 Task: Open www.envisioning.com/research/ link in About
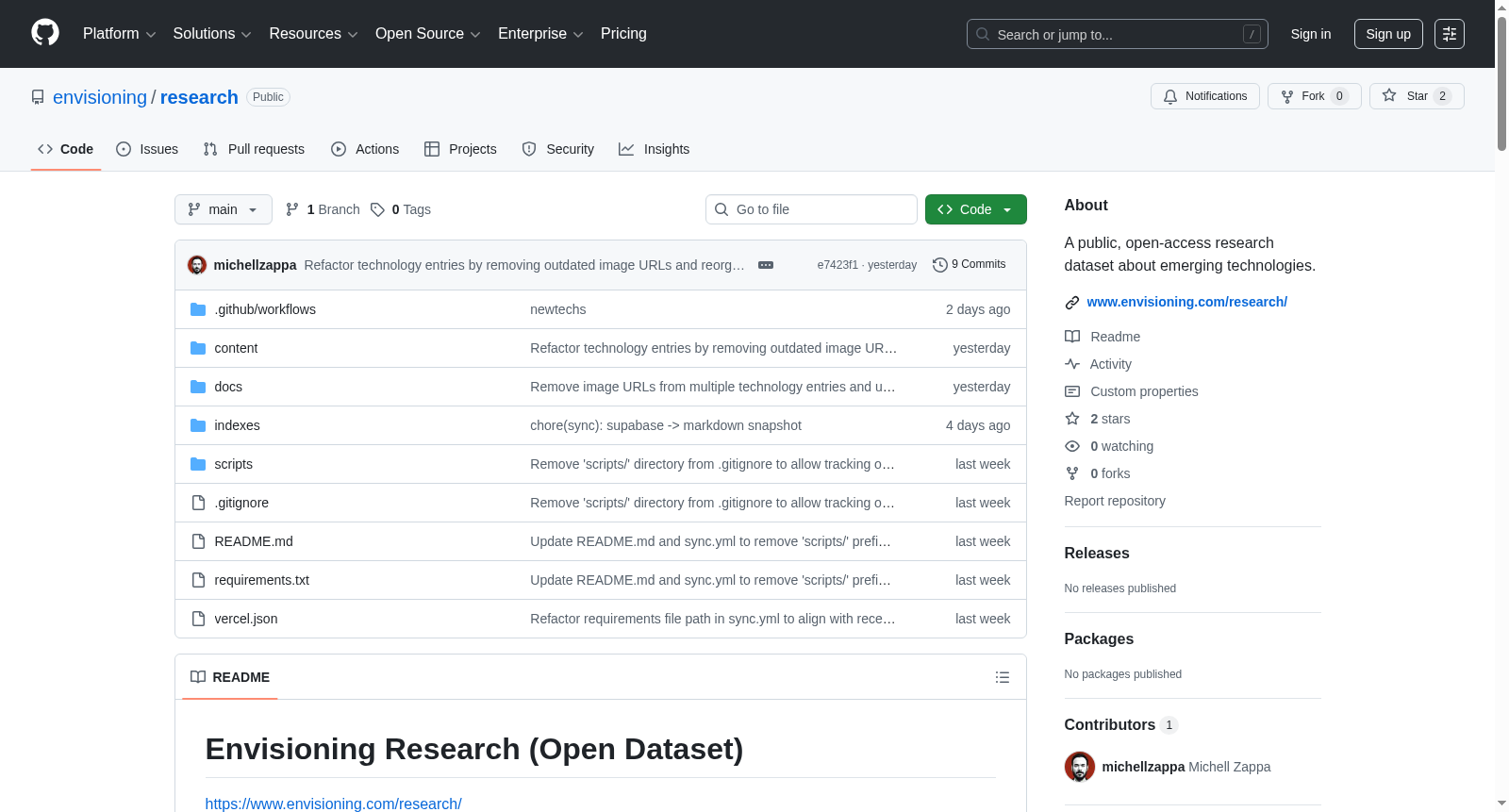pos(1187,302)
